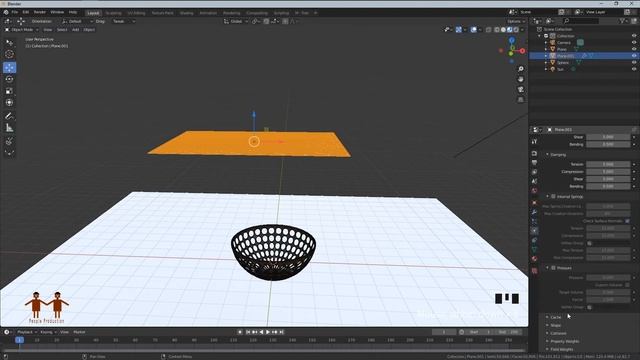Activate the Rotate tool
Image resolution: width=640 pixels, height=360 pixels.
click(x=9, y=79)
